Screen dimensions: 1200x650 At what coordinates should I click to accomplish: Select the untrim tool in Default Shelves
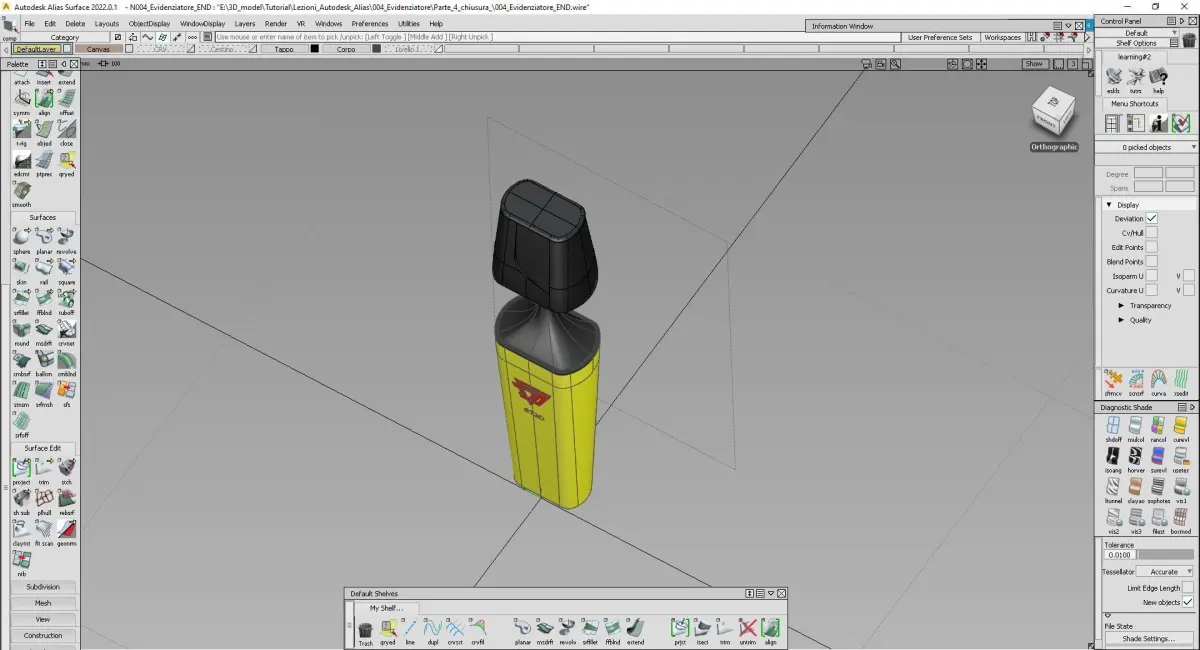pyautogui.click(x=747, y=630)
